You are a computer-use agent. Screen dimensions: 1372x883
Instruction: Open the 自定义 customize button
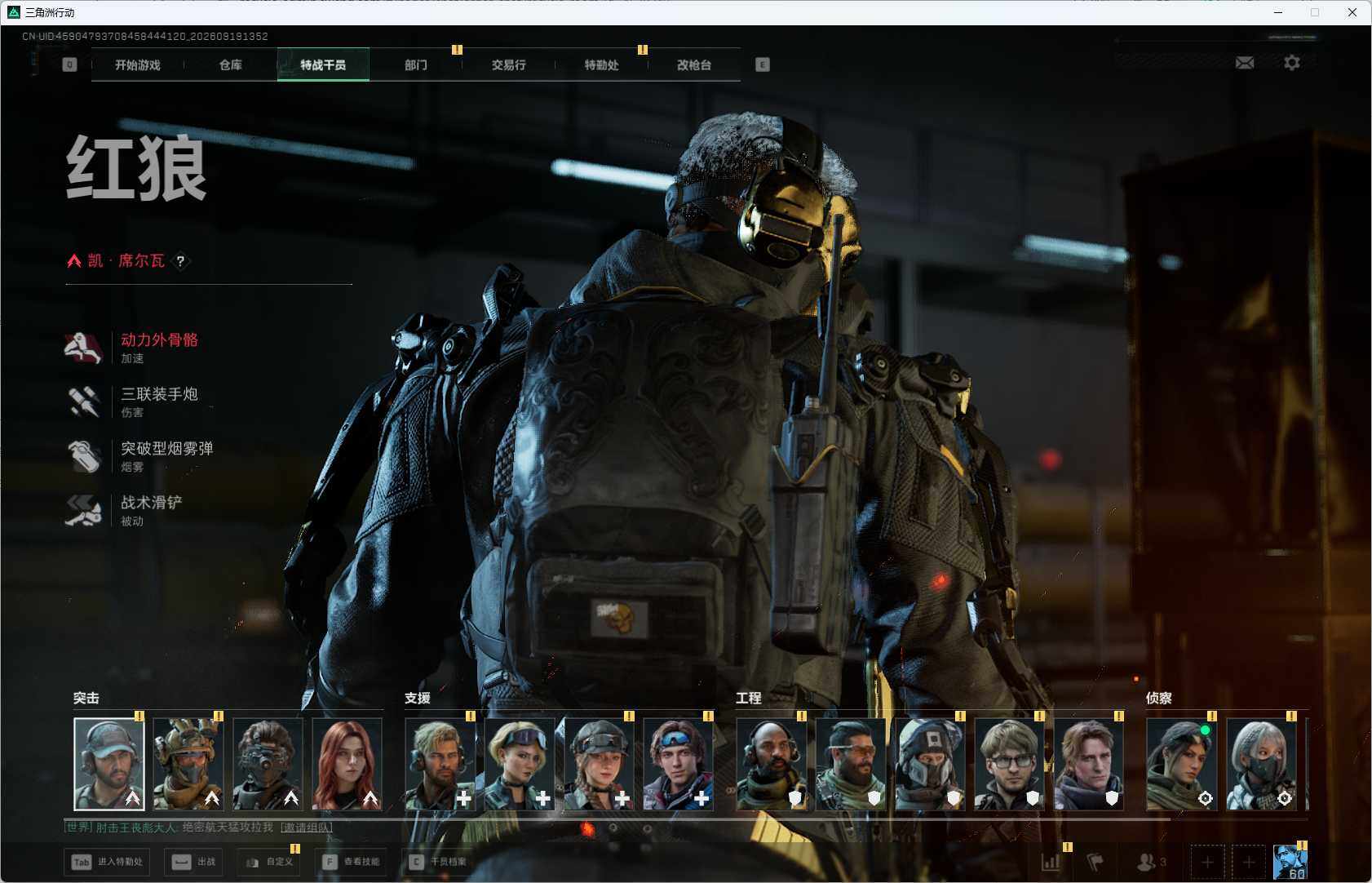pyautogui.click(x=269, y=862)
